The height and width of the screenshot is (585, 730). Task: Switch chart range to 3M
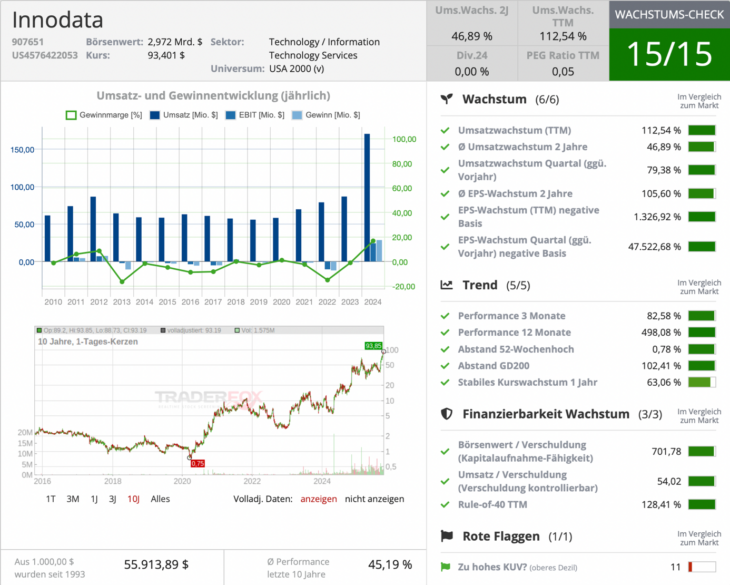coord(73,498)
